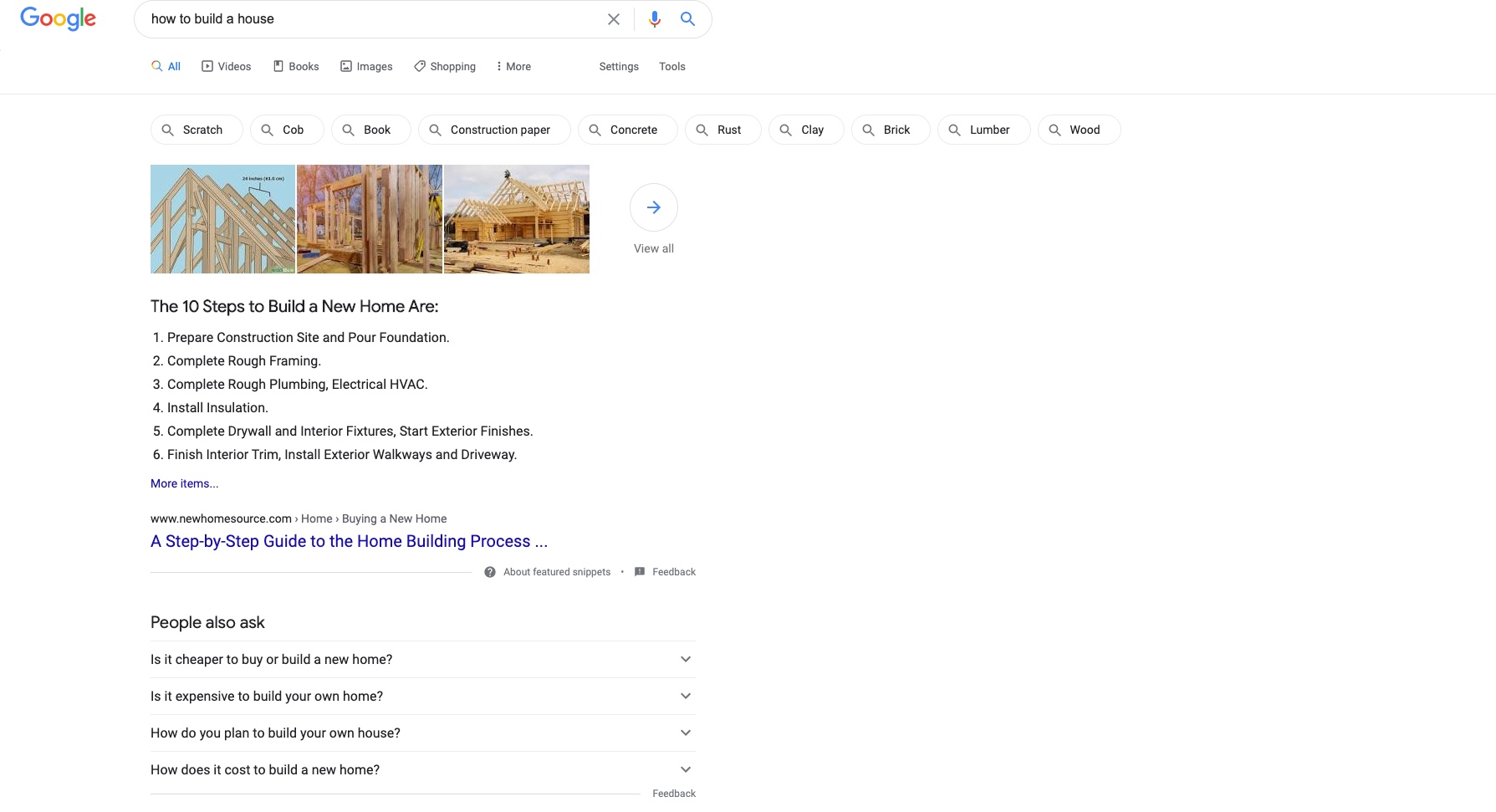Click the Shopping tag icon

pos(419,65)
